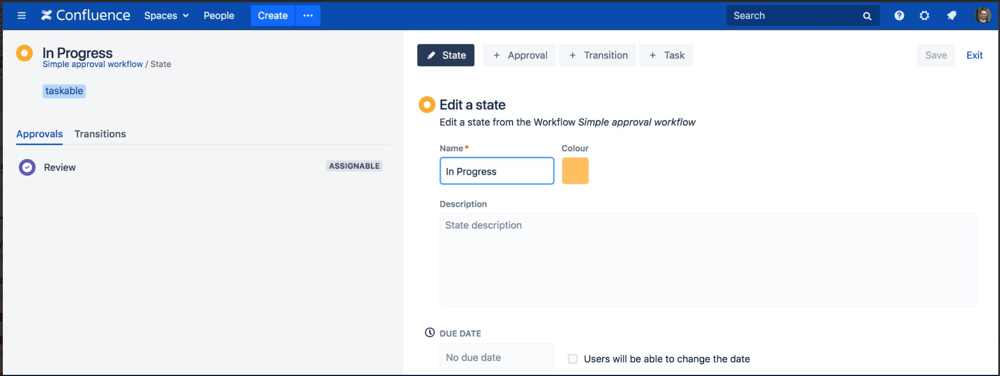Click the Exit link

[x=974, y=55]
